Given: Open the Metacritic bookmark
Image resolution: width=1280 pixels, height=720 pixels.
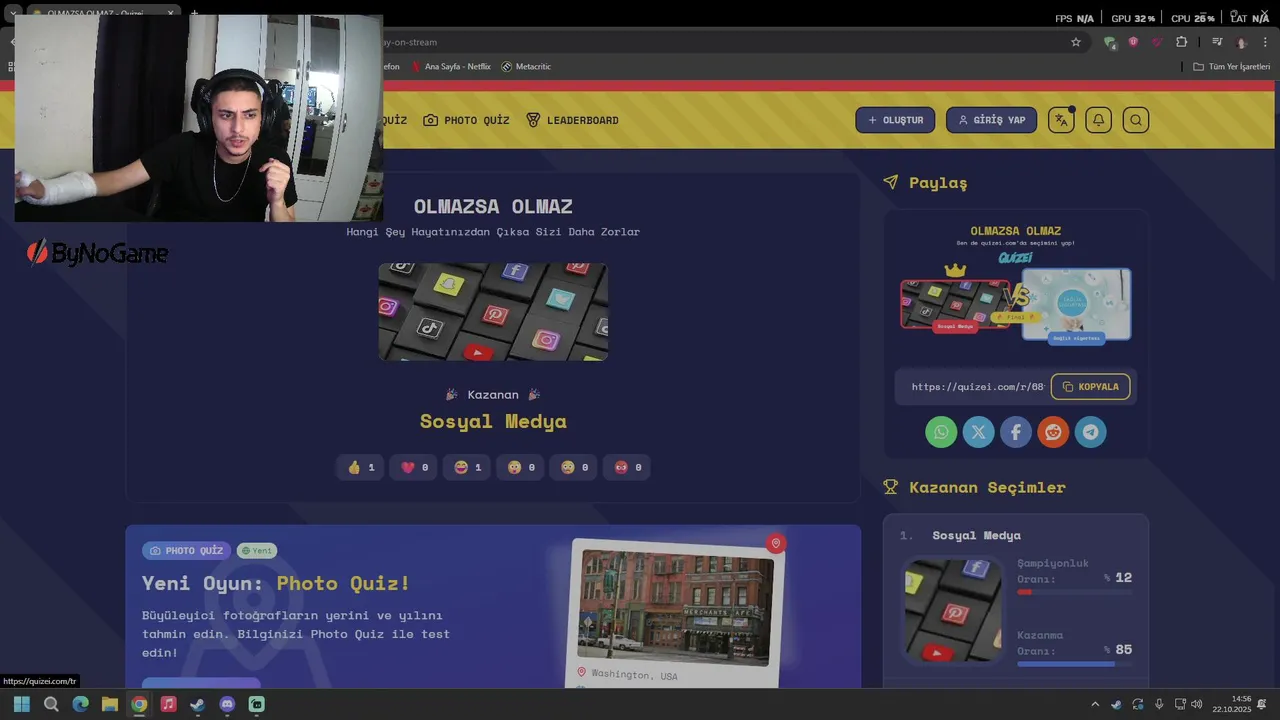Looking at the screenshot, I should click(x=526, y=66).
